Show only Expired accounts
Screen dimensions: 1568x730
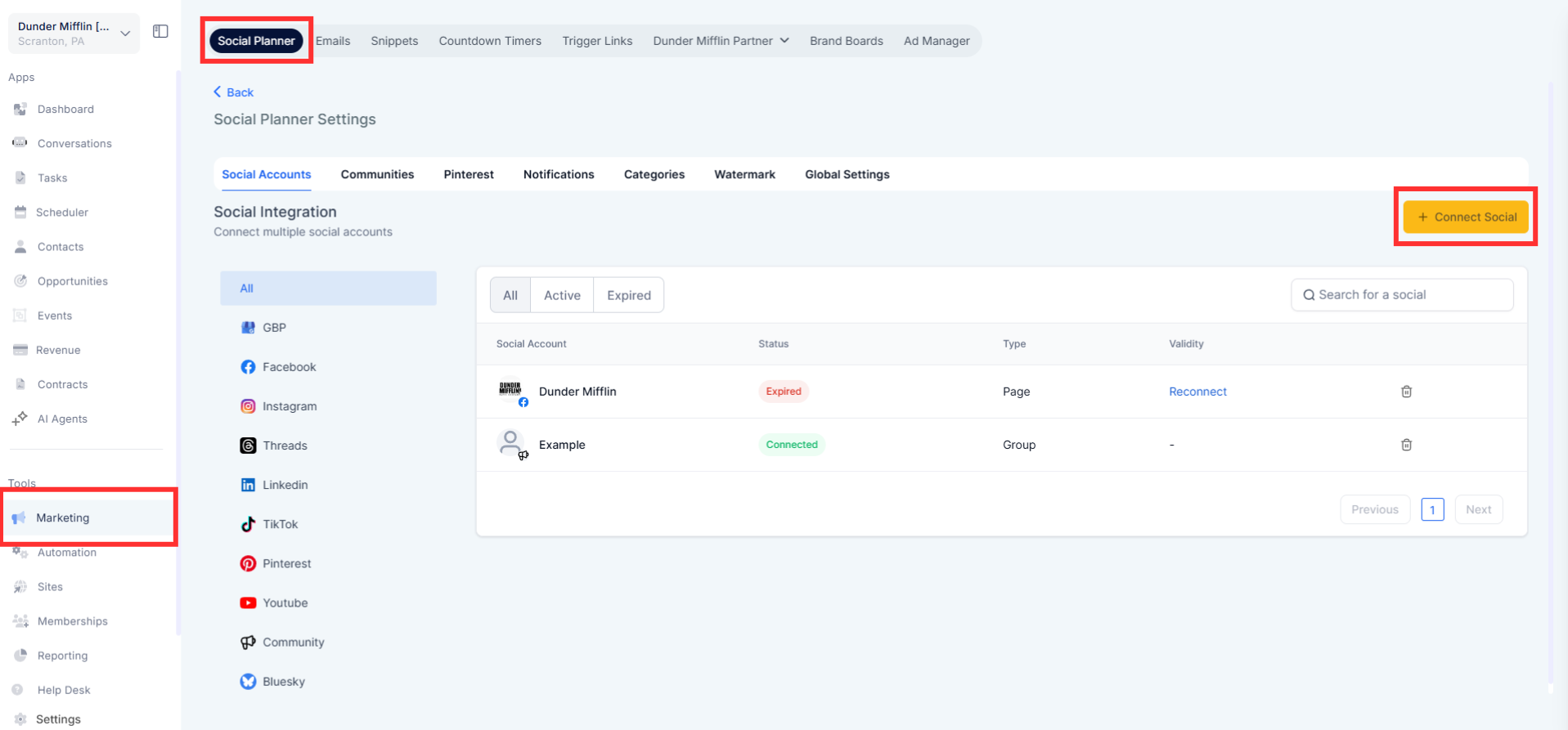pos(629,295)
